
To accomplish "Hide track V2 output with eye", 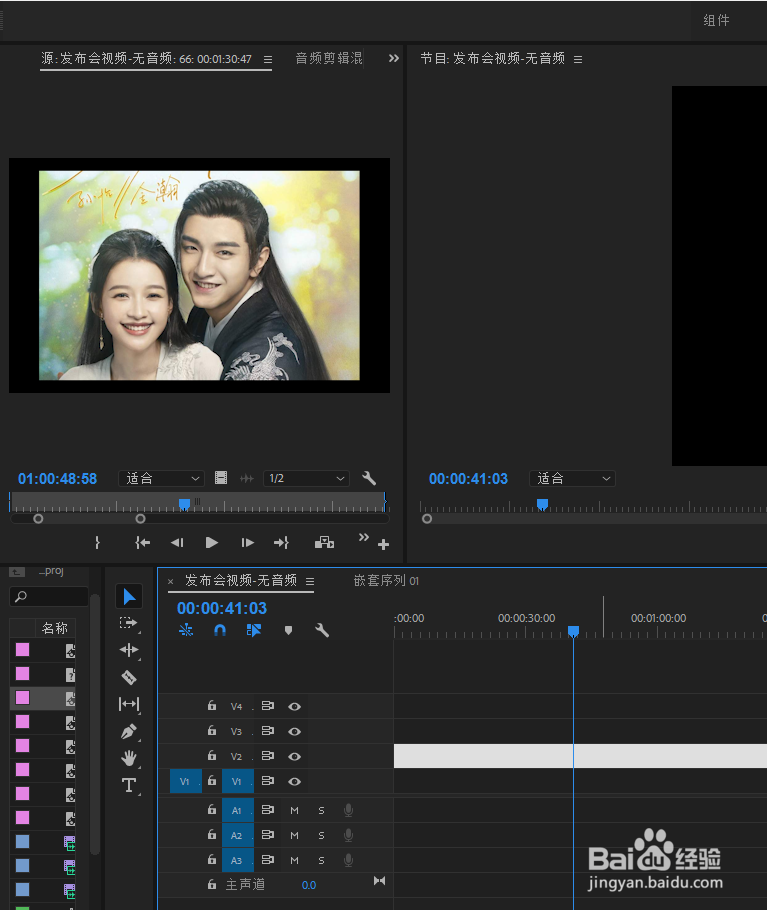I will pos(295,756).
